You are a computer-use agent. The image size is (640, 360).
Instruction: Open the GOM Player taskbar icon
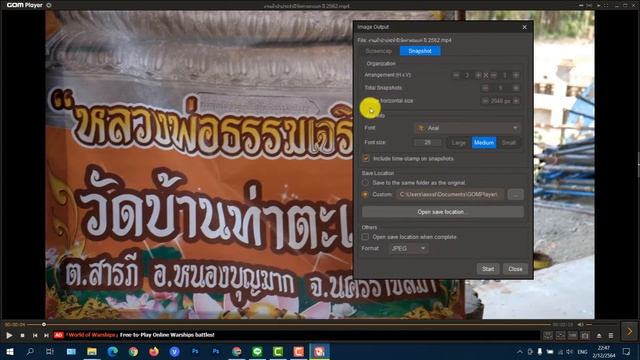pos(319,351)
